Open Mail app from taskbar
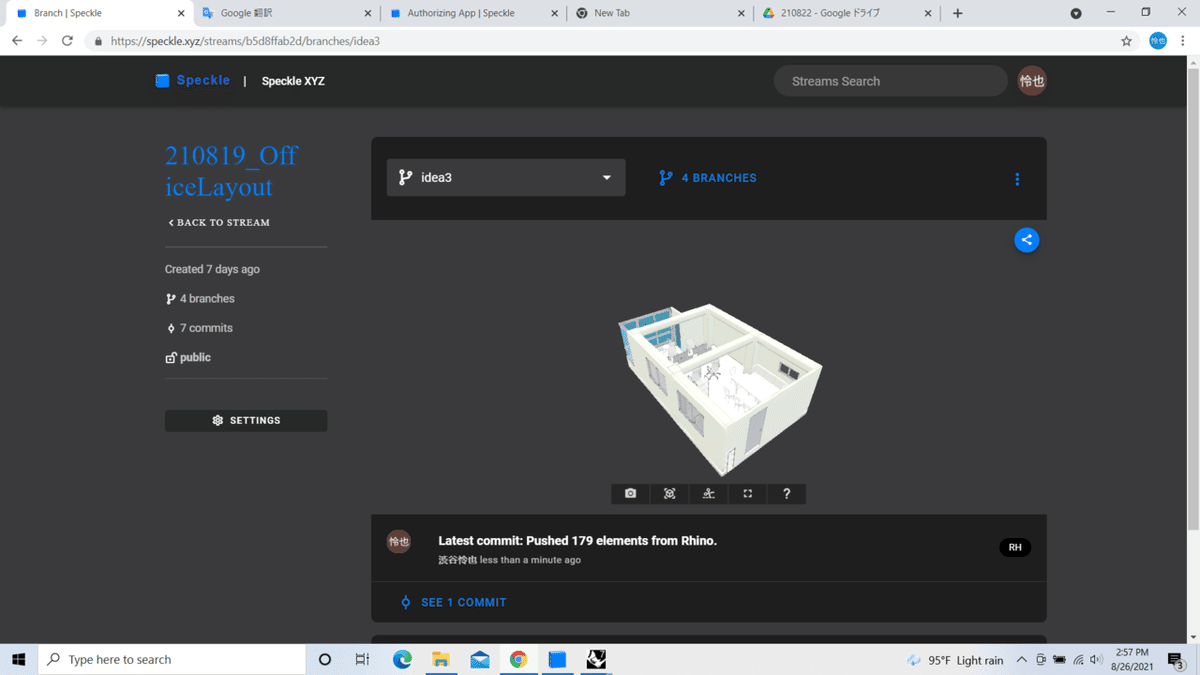 [480, 659]
